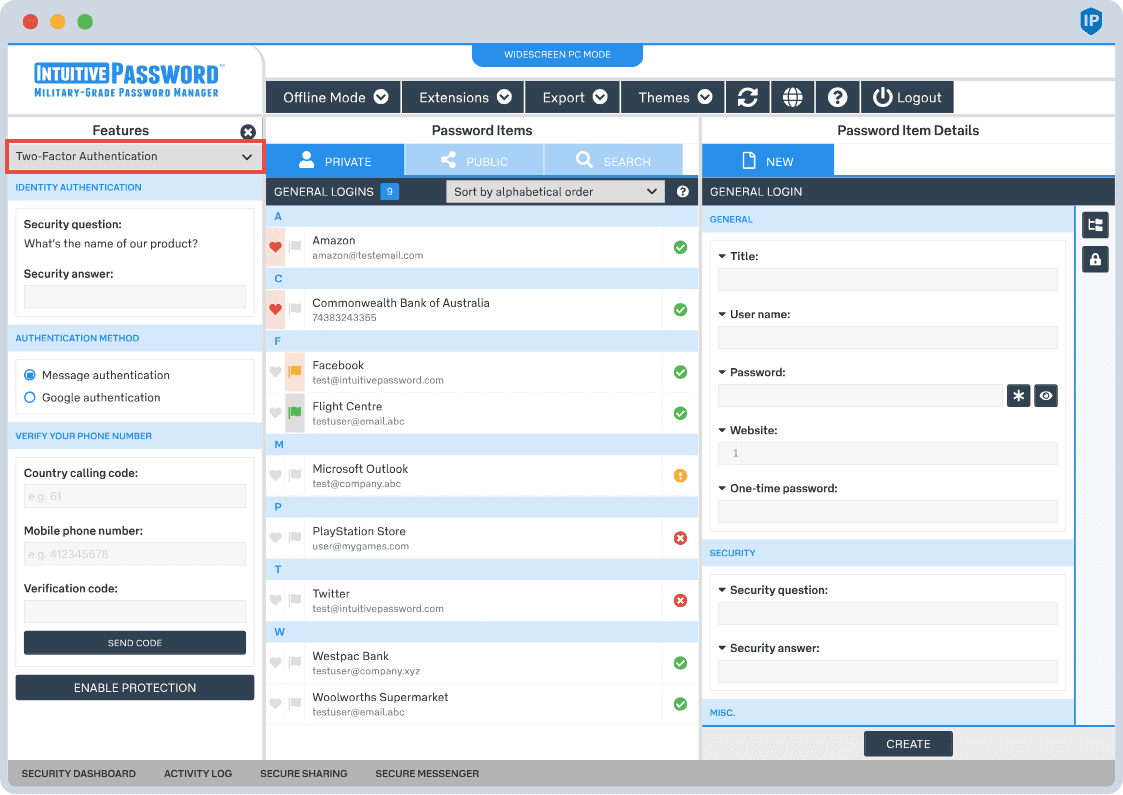Click the Country calling code field
This screenshot has width=1123, height=795.
coord(135,496)
